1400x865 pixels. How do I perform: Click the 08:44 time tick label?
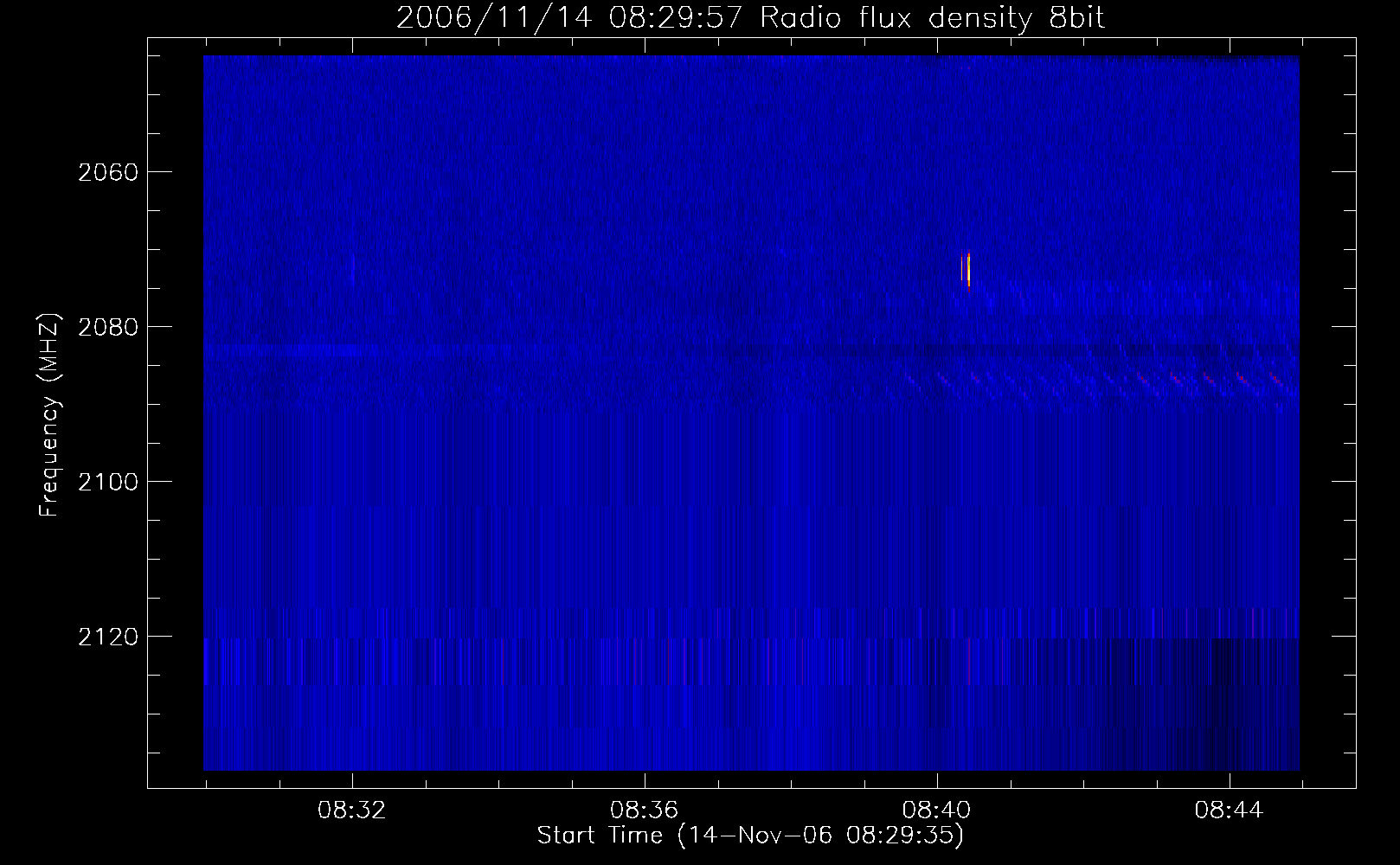(1230, 811)
